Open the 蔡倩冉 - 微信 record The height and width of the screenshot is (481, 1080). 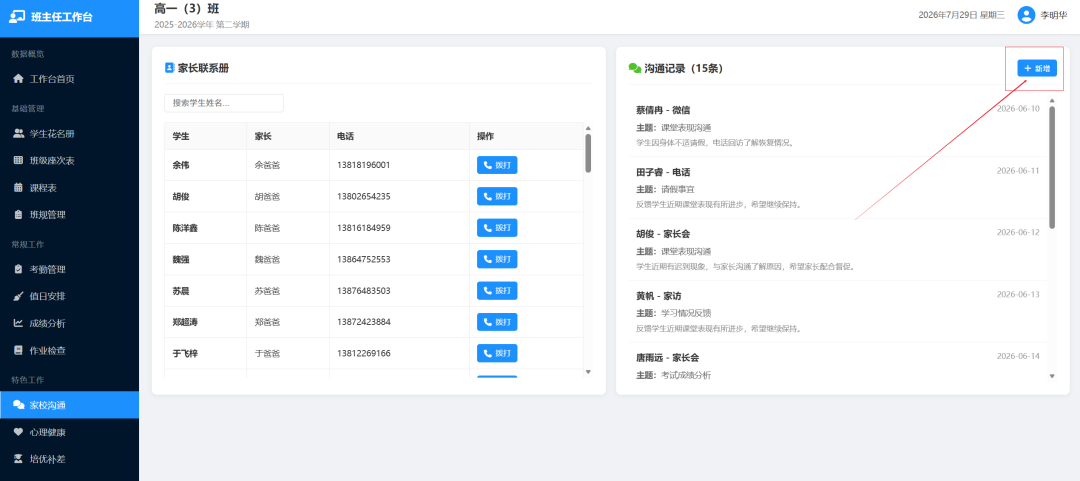click(x=838, y=125)
